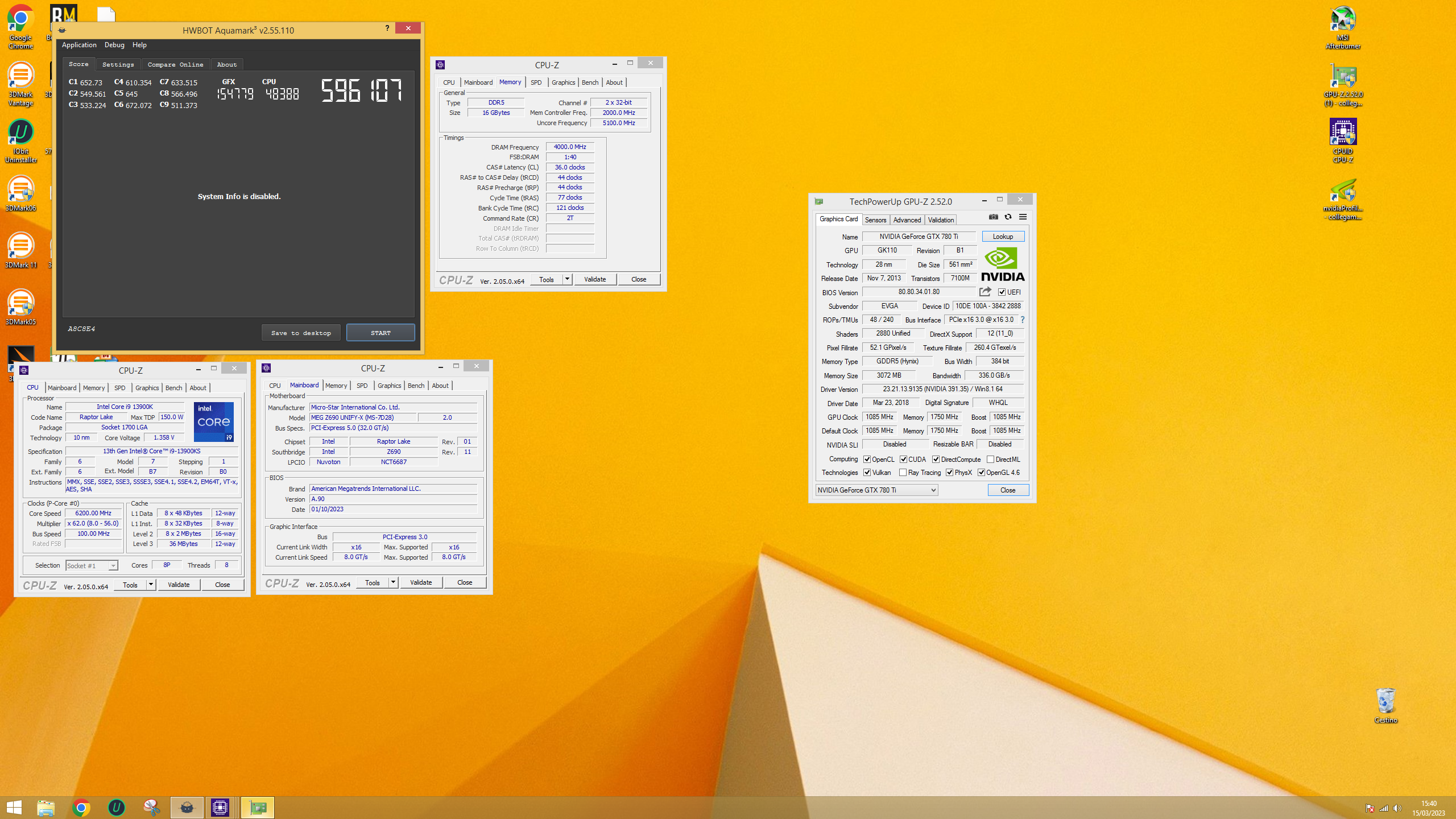Expand the Tools dropdown arrow in CPU-Z CPU window

click(x=151, y=585)
